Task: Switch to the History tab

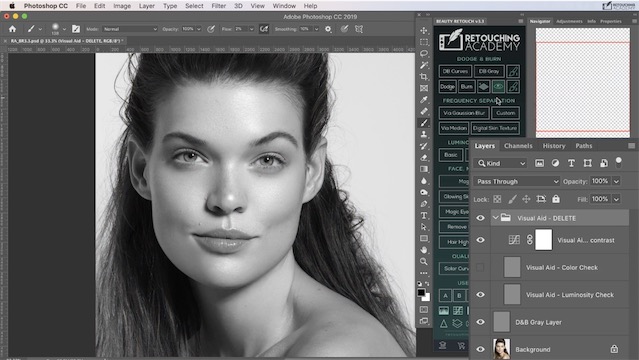Action: pyautogui.click(x=554, y=146)
